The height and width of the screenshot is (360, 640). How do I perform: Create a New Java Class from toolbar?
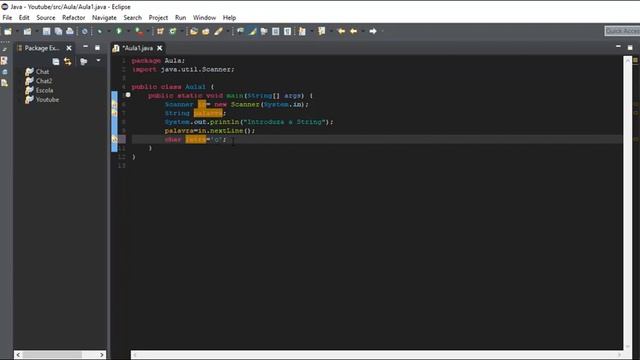pyautogui.click(x=172, y=31)
